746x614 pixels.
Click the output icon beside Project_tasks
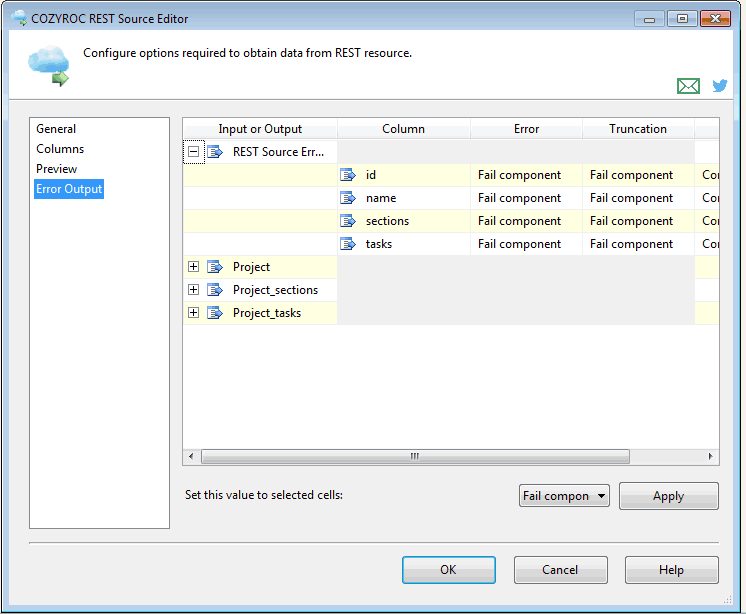(x=215, y=313)
